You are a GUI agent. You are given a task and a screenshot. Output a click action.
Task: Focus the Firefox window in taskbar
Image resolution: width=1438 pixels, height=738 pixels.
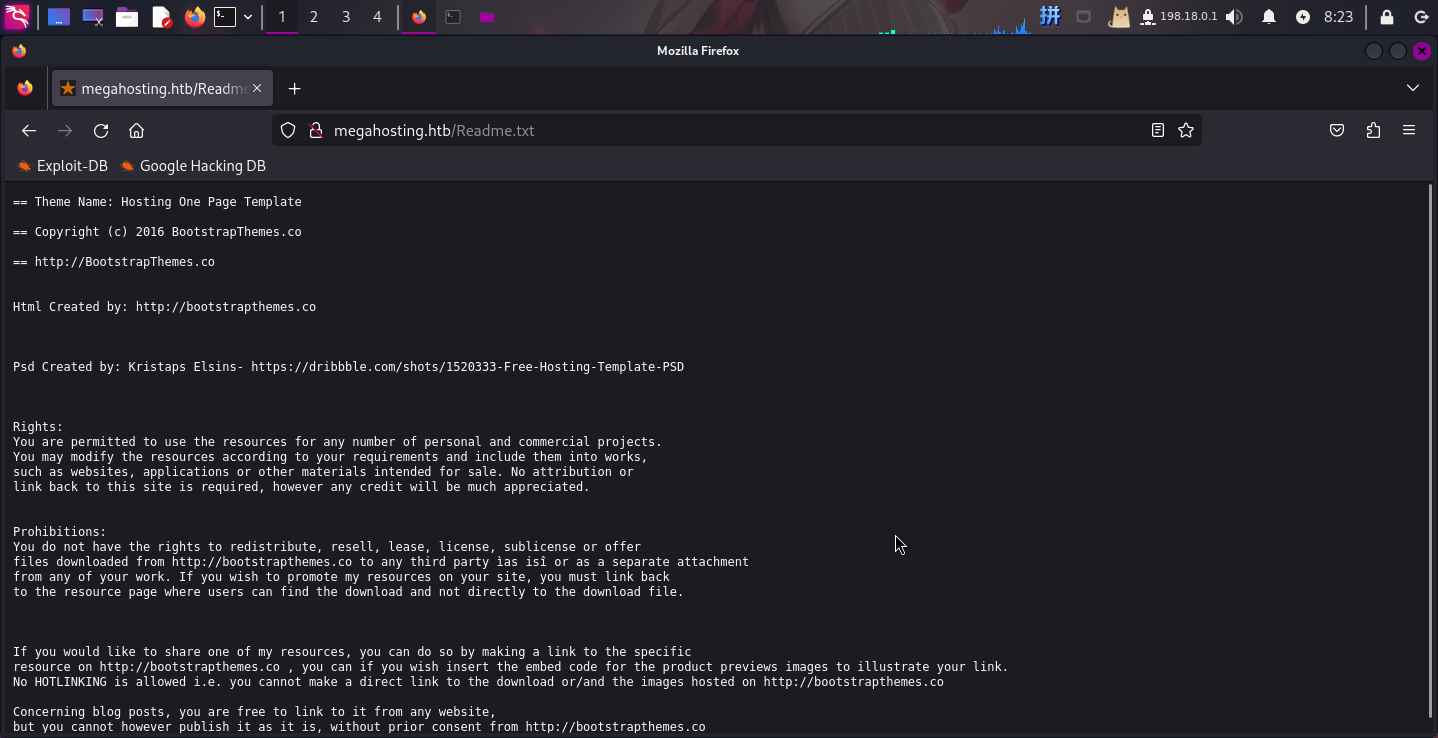419,17
